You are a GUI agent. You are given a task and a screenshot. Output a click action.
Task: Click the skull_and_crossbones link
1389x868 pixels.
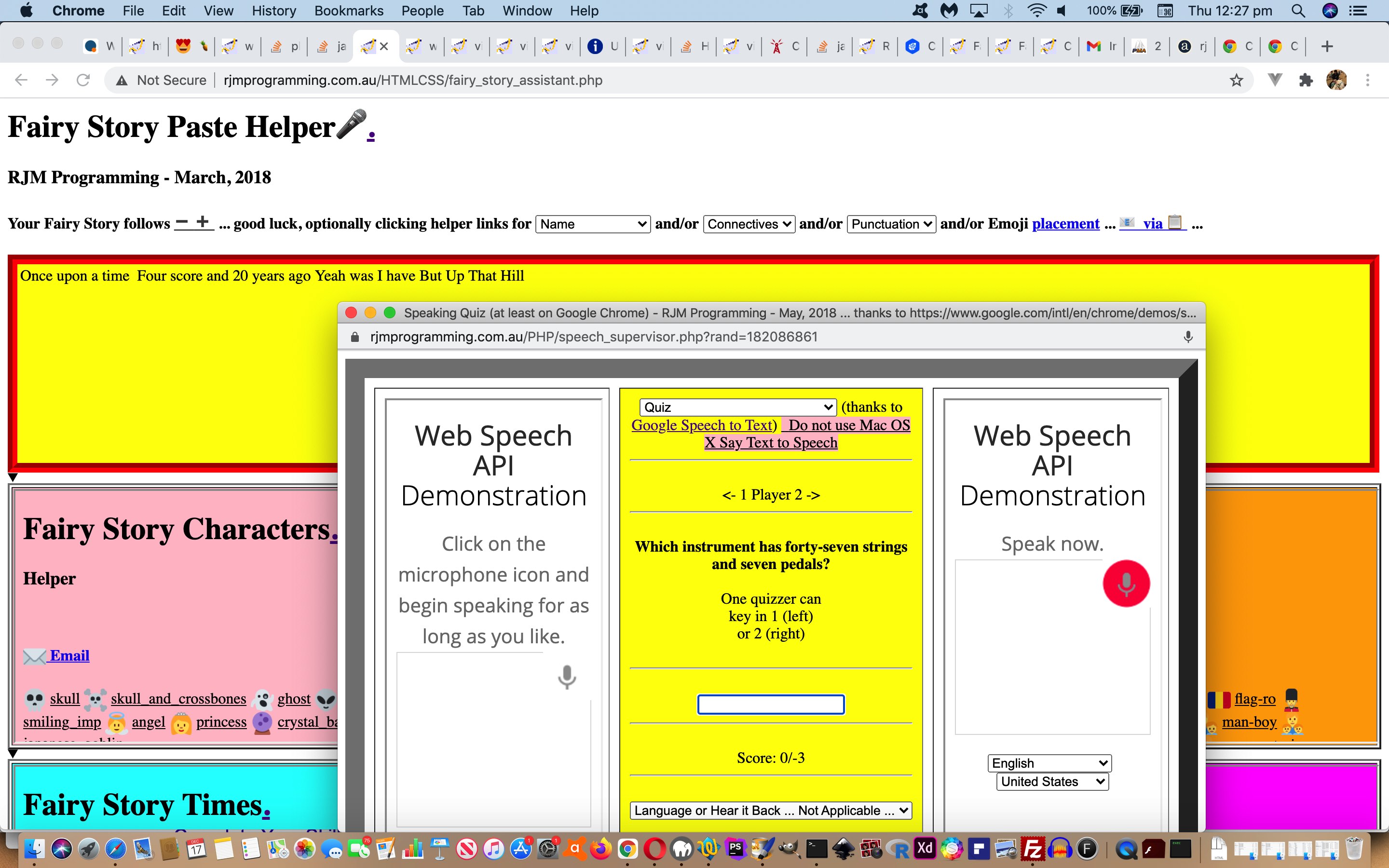(x=178, y=699)
